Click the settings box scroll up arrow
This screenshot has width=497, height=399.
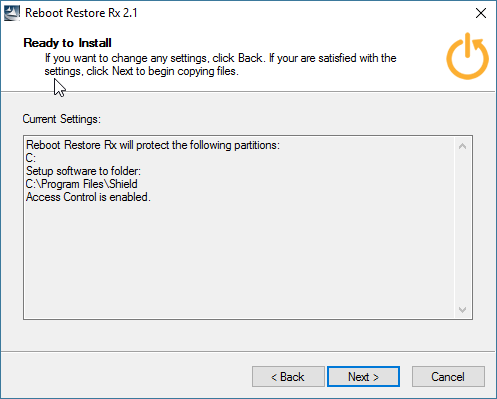462,146
